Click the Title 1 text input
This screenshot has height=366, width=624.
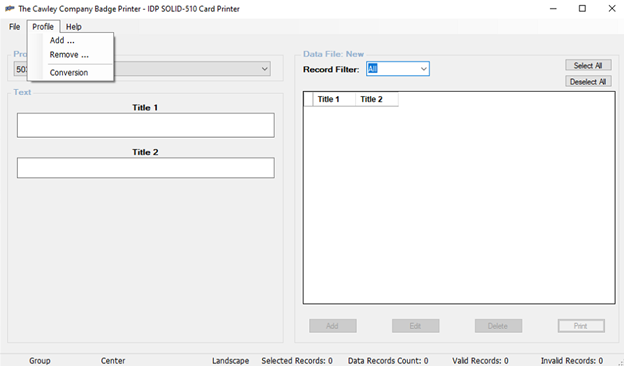146,125
